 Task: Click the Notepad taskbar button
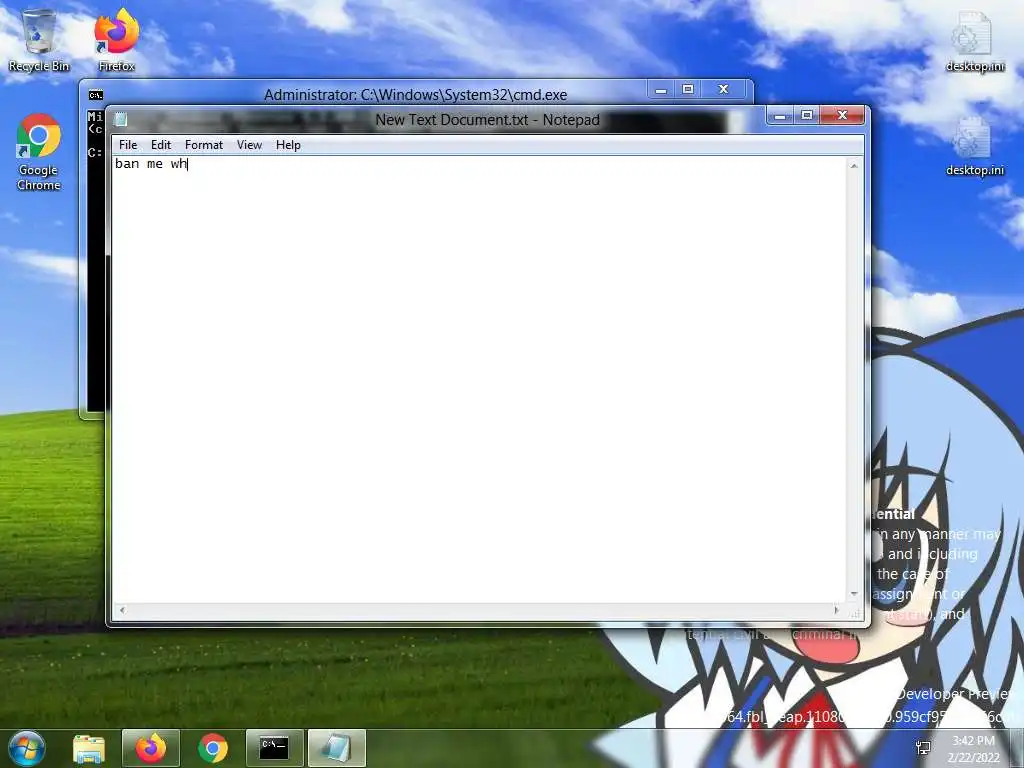(336, 748)
